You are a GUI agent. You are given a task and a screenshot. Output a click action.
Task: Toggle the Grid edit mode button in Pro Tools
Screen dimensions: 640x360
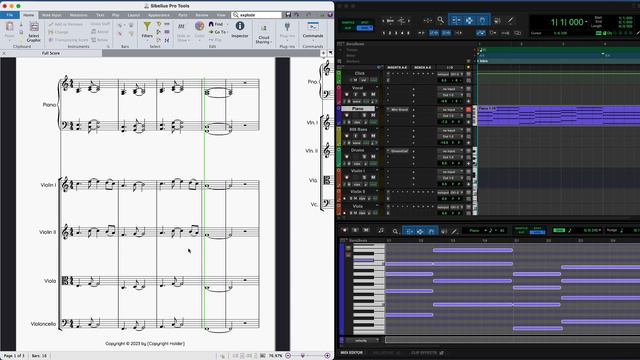point(364,28)
